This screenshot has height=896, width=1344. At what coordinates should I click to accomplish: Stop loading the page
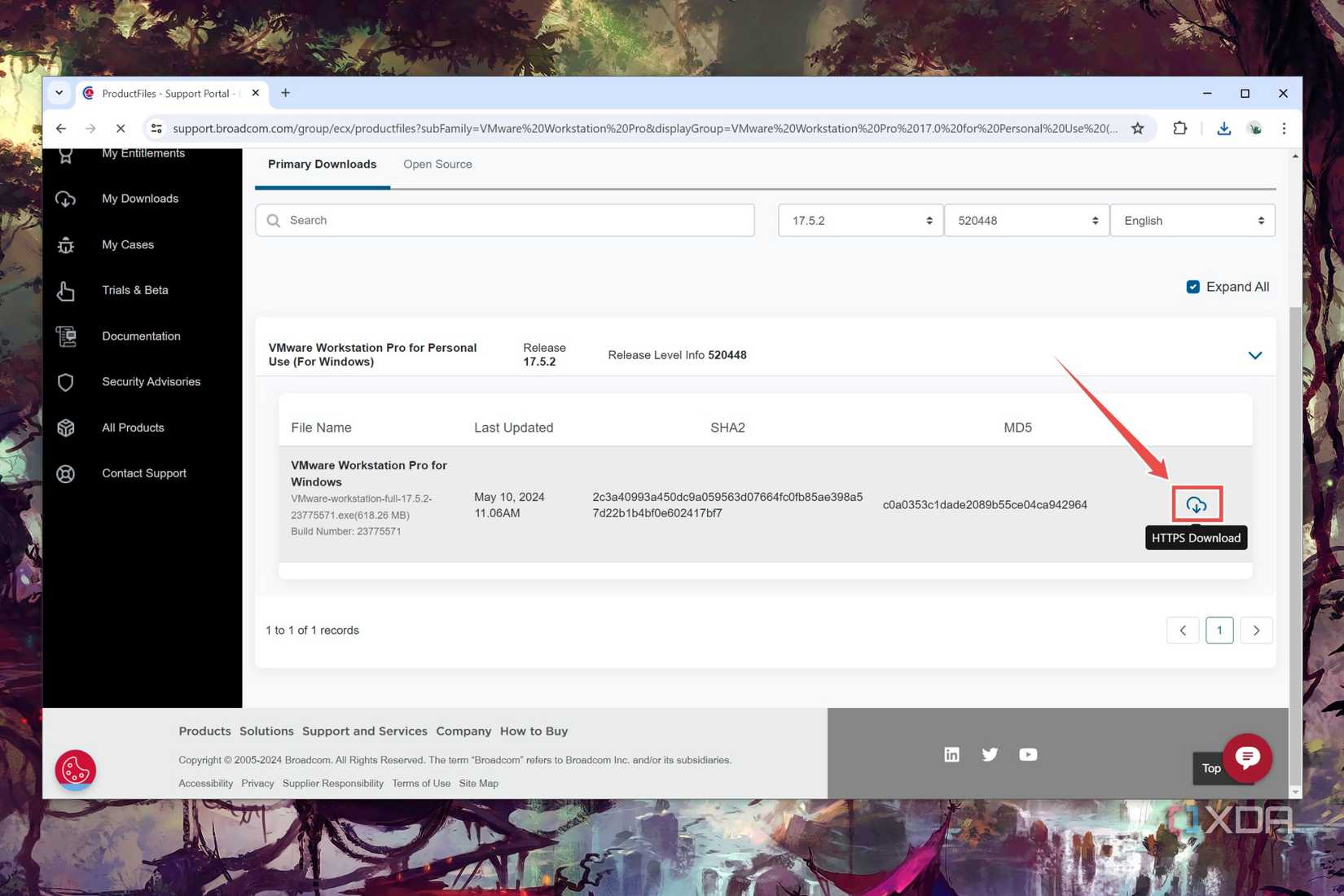point(121,128)
